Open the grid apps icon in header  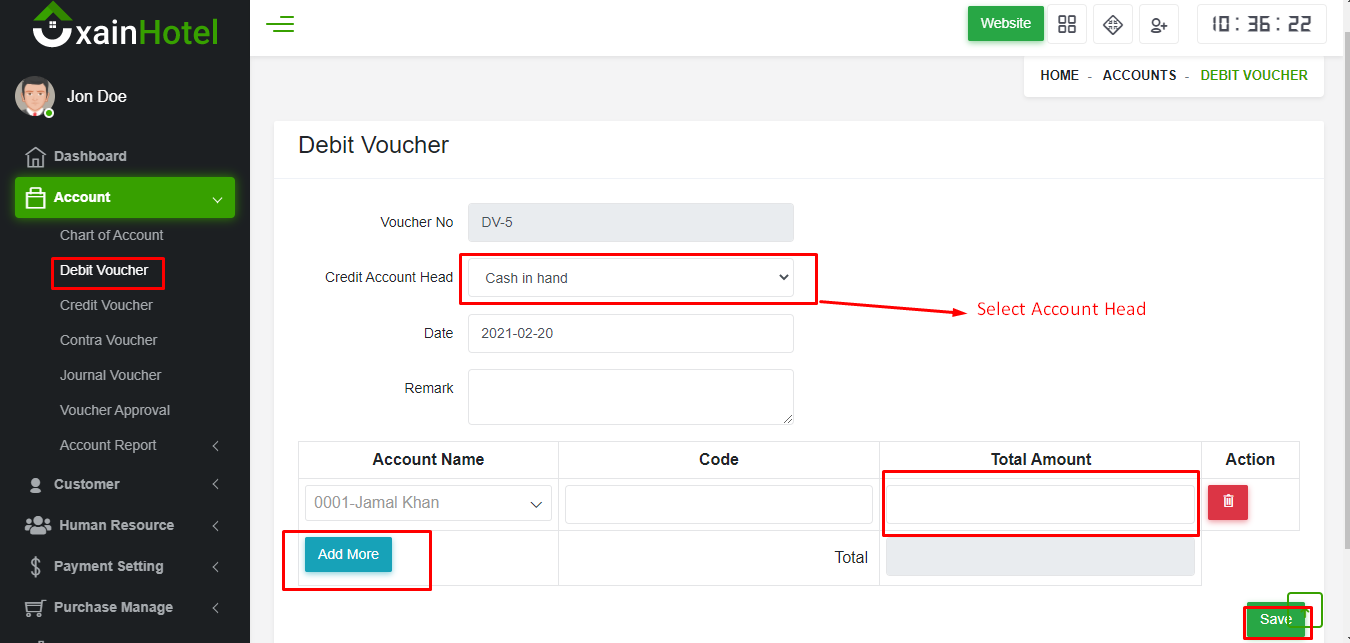click(x=1067, y=24)
